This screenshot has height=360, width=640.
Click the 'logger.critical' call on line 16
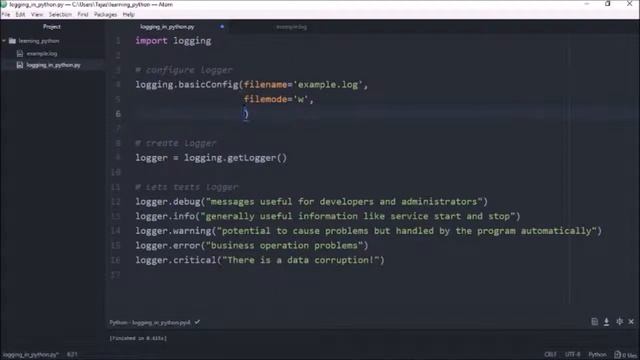point(176,260)
